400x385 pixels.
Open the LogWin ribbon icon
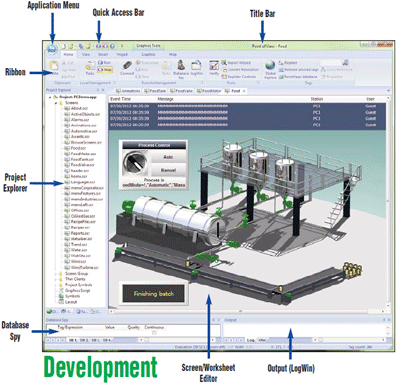197,68
